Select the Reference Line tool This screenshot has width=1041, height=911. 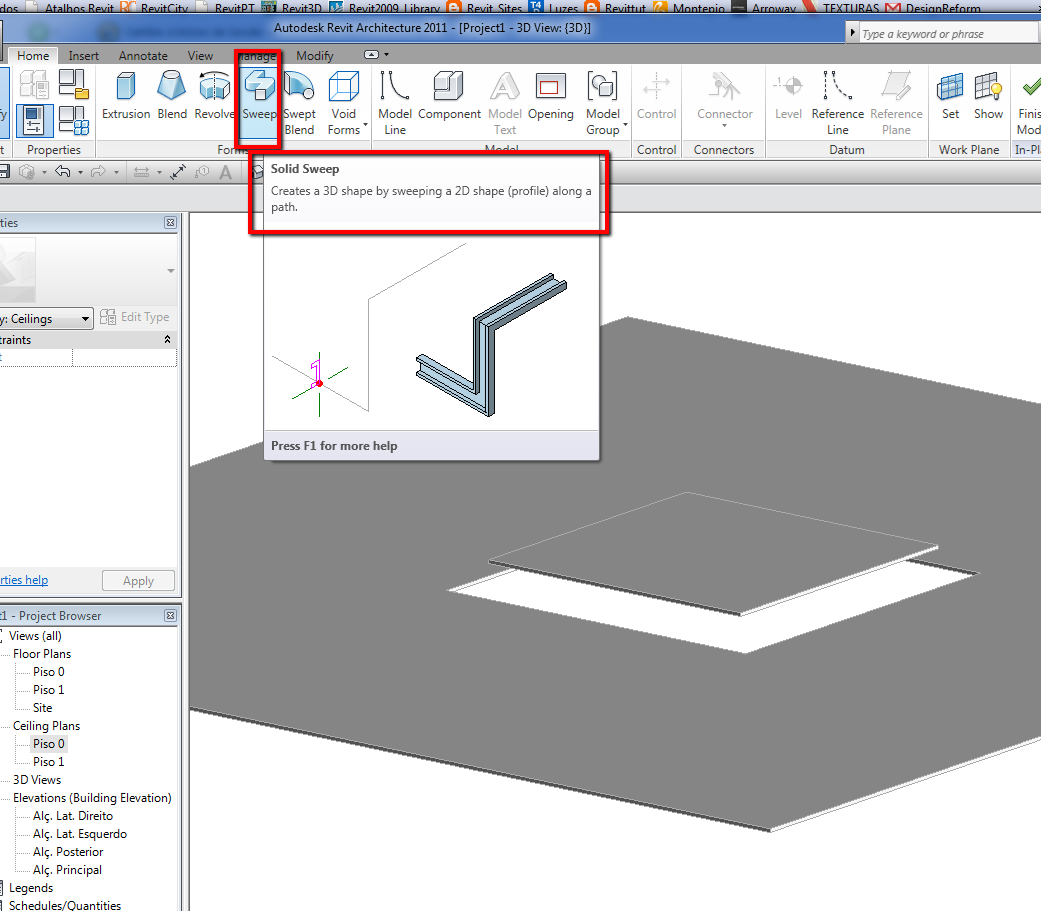click(837, 104)
